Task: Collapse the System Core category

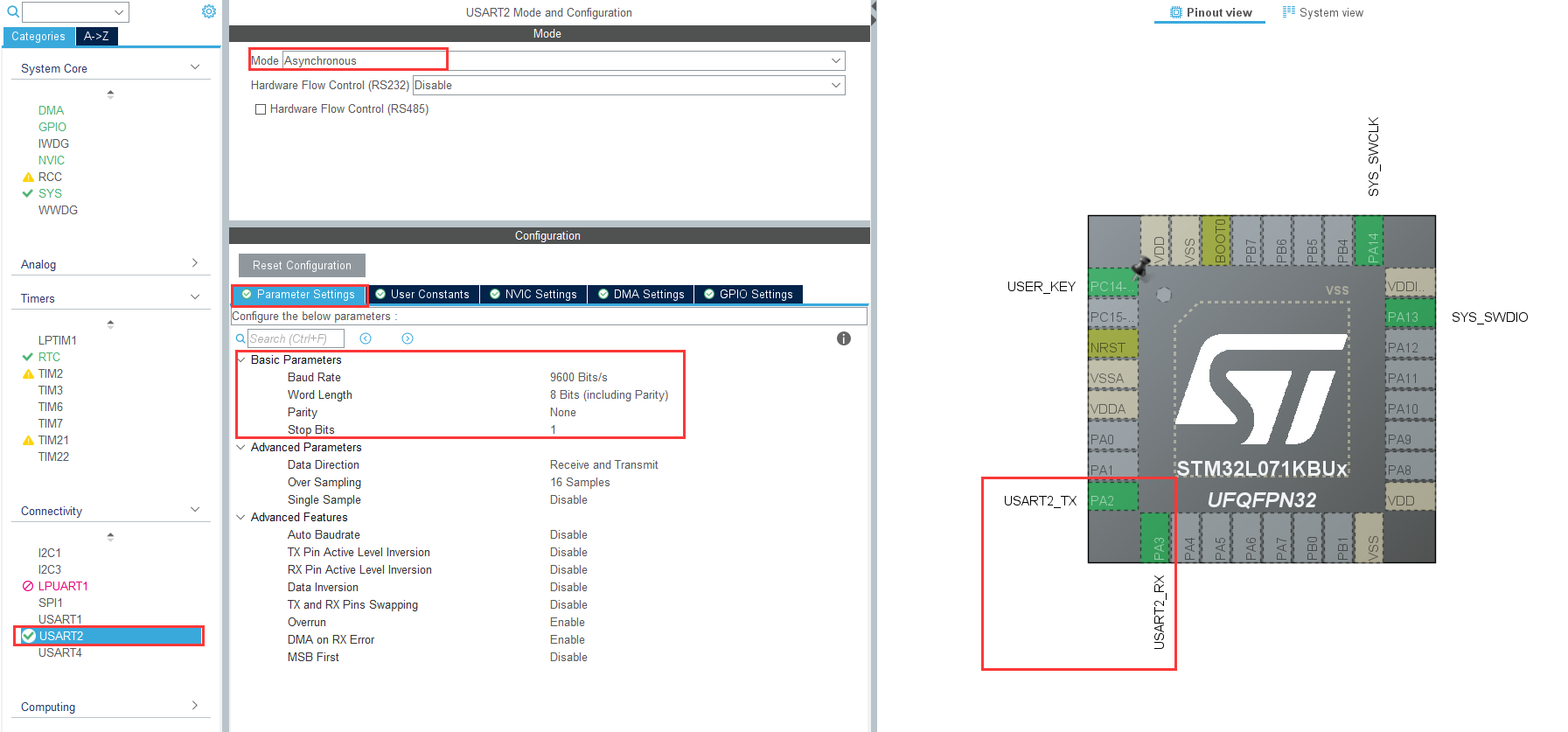Action: (x=195, y=67)
